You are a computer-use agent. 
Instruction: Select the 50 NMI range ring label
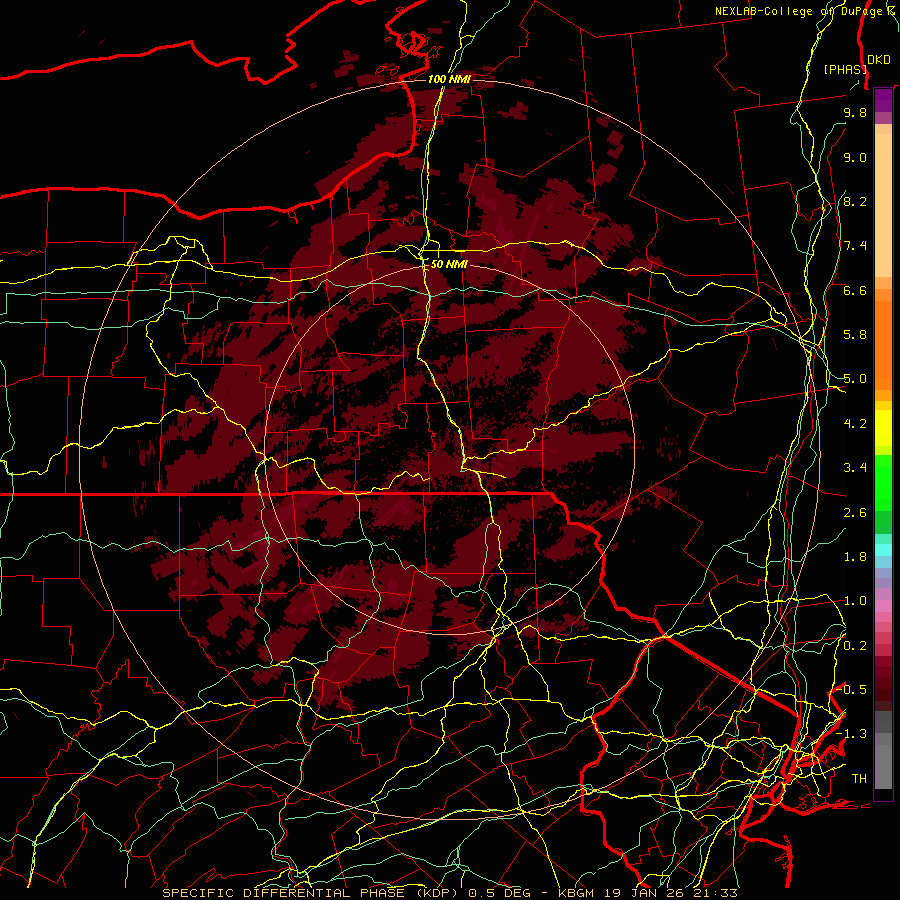tap(449, 264)
